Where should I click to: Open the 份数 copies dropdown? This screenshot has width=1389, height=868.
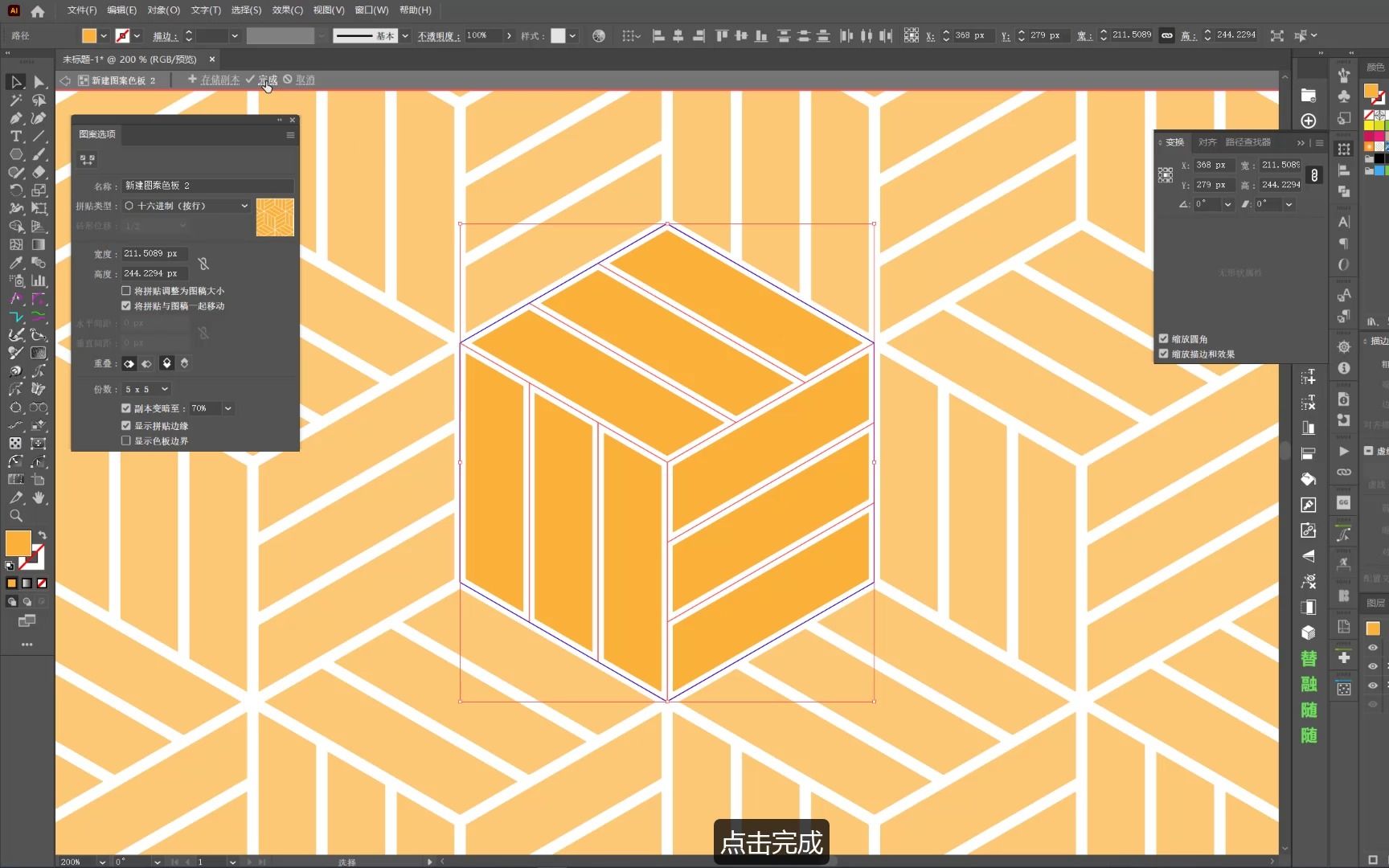(x=145, y=389)
